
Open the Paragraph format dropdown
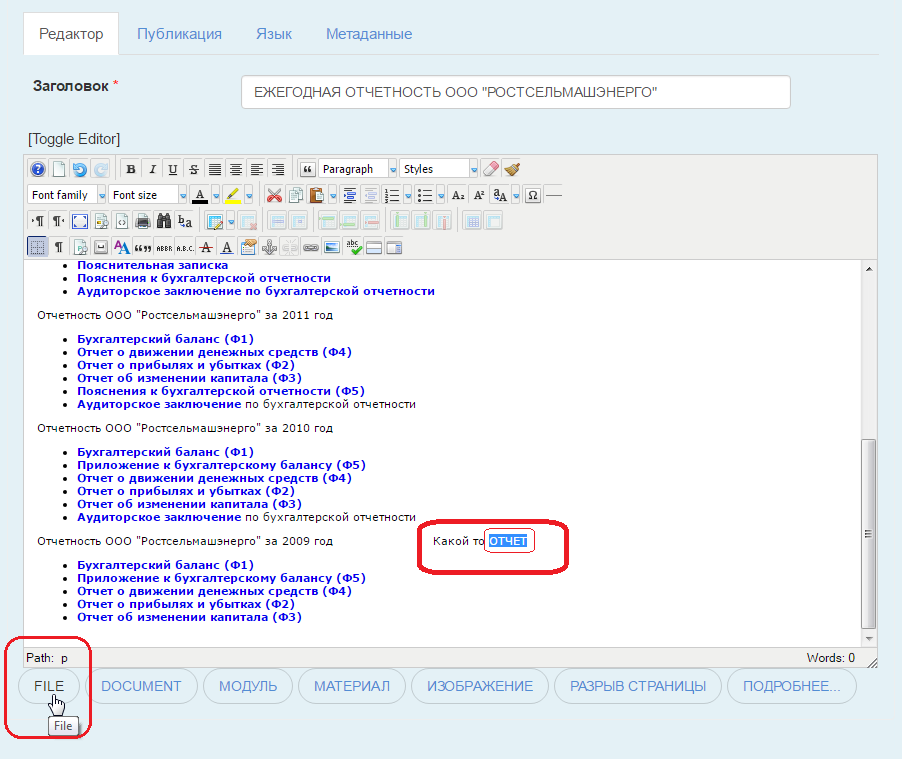pyautogui.click(x=358, y=169)
